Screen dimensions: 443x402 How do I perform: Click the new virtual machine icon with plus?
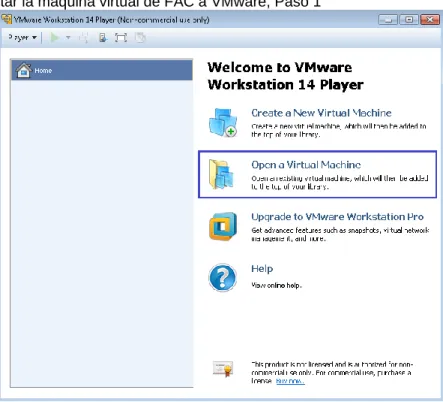coord(223,122)
